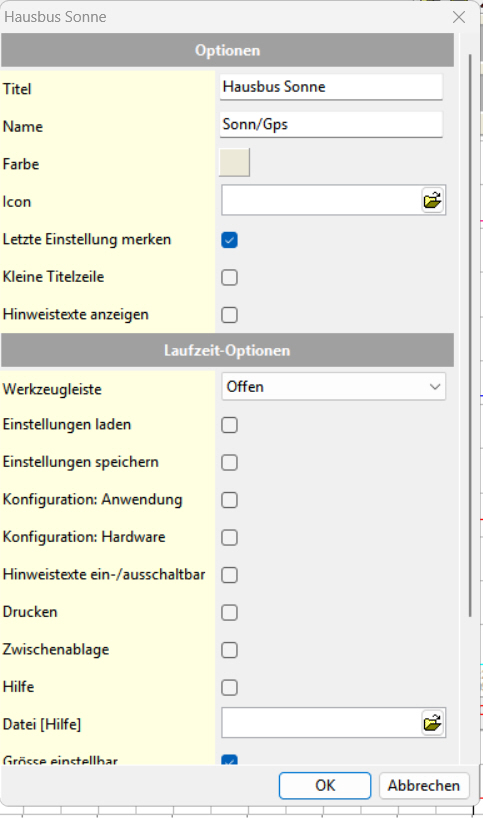Uncheck Letzte Einstellung merken checkbox

(230, 240)
